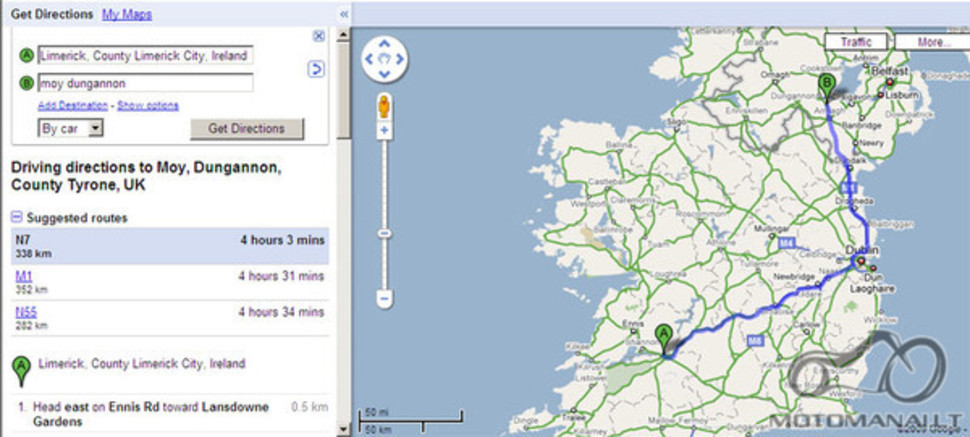This screenshot has width=970, height=437.
Task: Click the 4 hours 34 mins duration
Action: (x=281, y=312)
